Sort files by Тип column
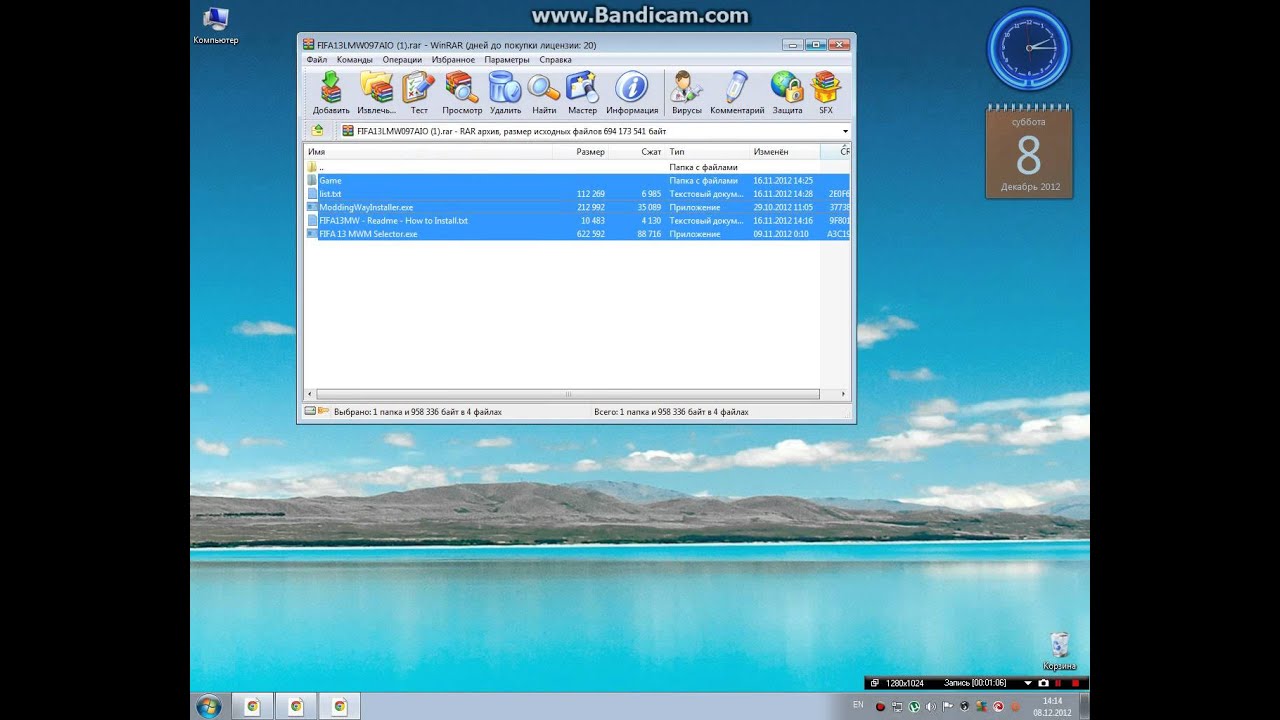The width and height of the screenshot is (1280, 720). click(x=707, y=152)
